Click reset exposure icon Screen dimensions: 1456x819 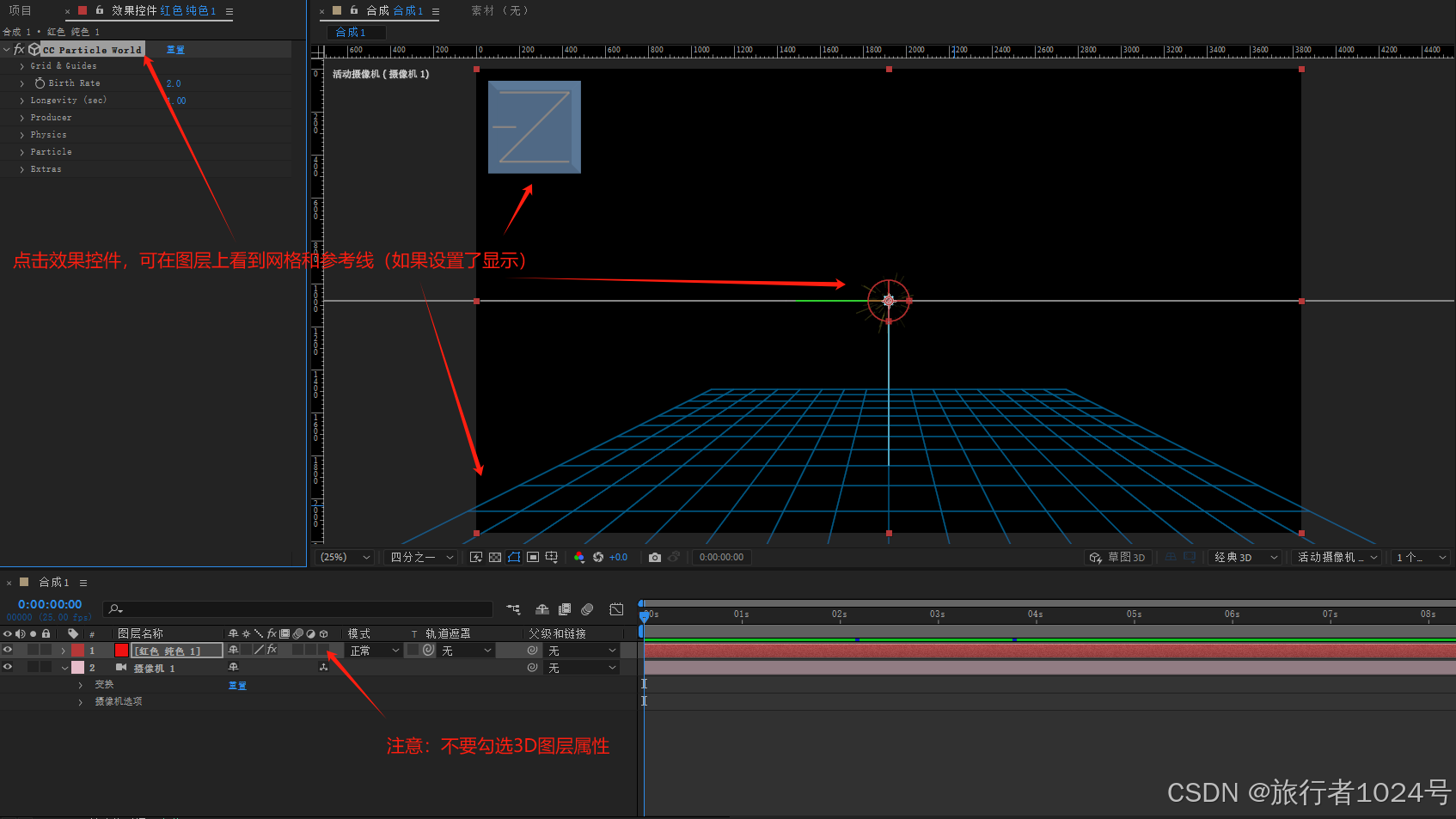[598, 557]
